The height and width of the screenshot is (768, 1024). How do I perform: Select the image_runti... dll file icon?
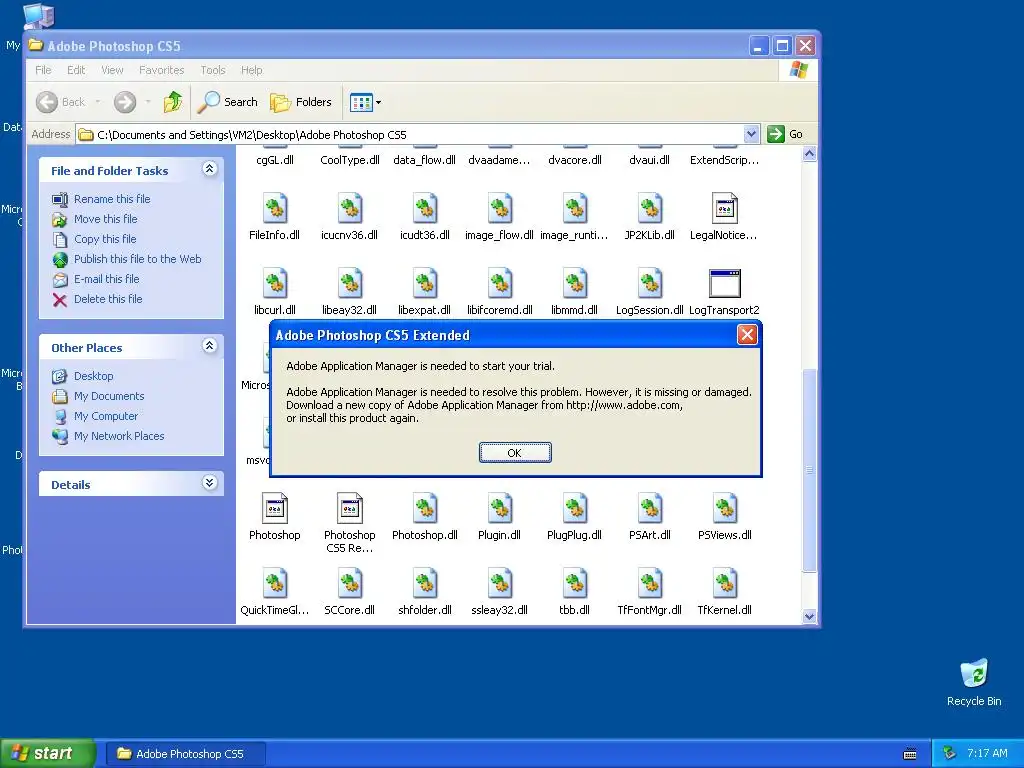(575, 208)
